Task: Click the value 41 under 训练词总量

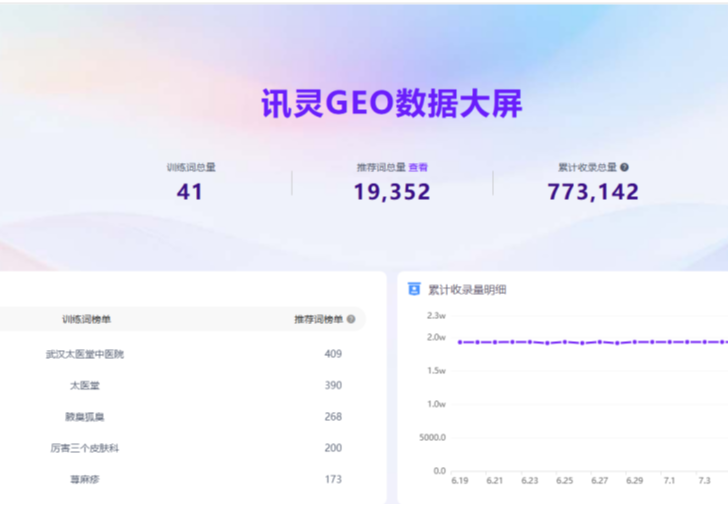Action: (x=189, y=192)
